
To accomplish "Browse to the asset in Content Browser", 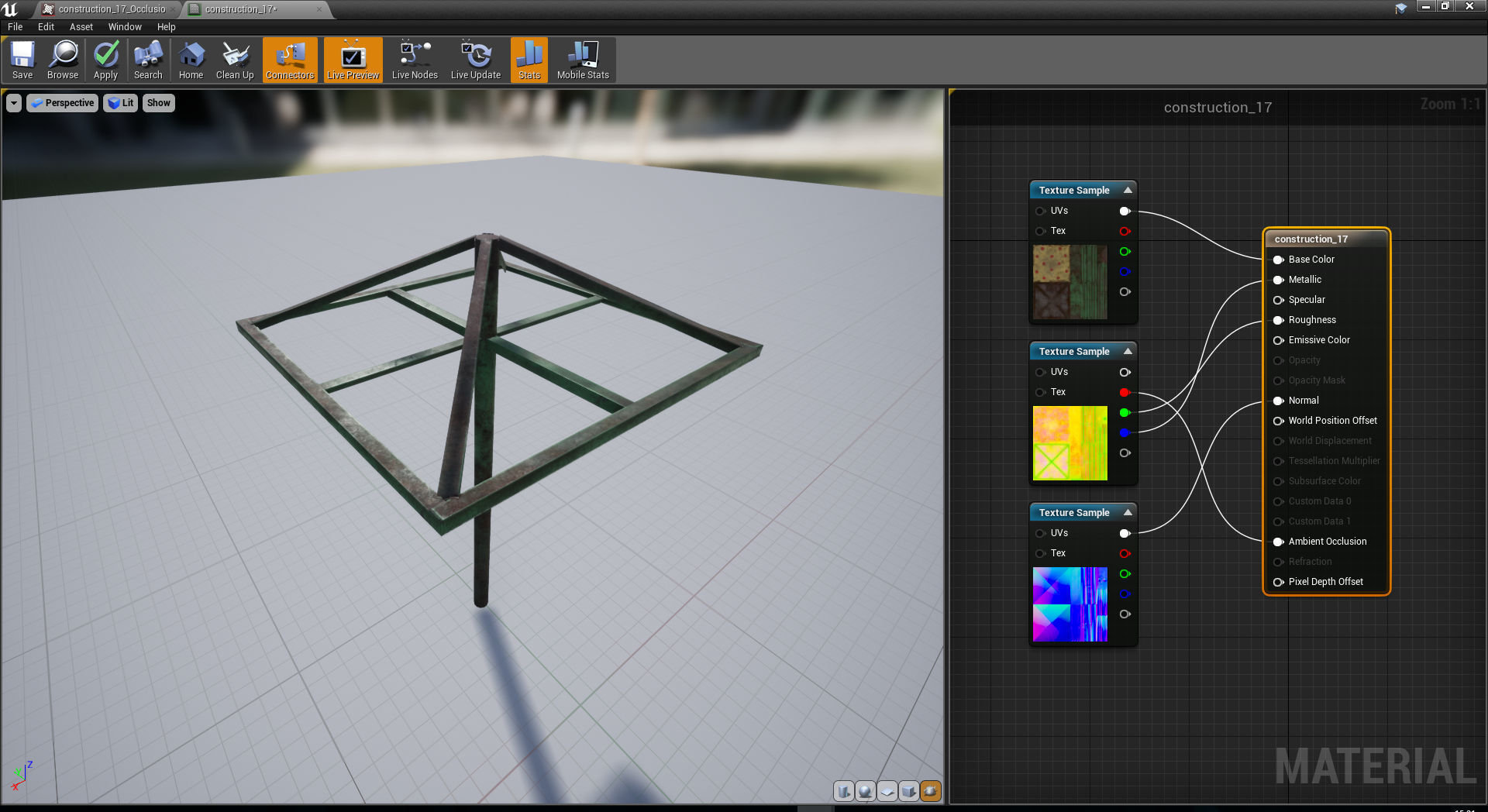I will [x=63, y=60].
